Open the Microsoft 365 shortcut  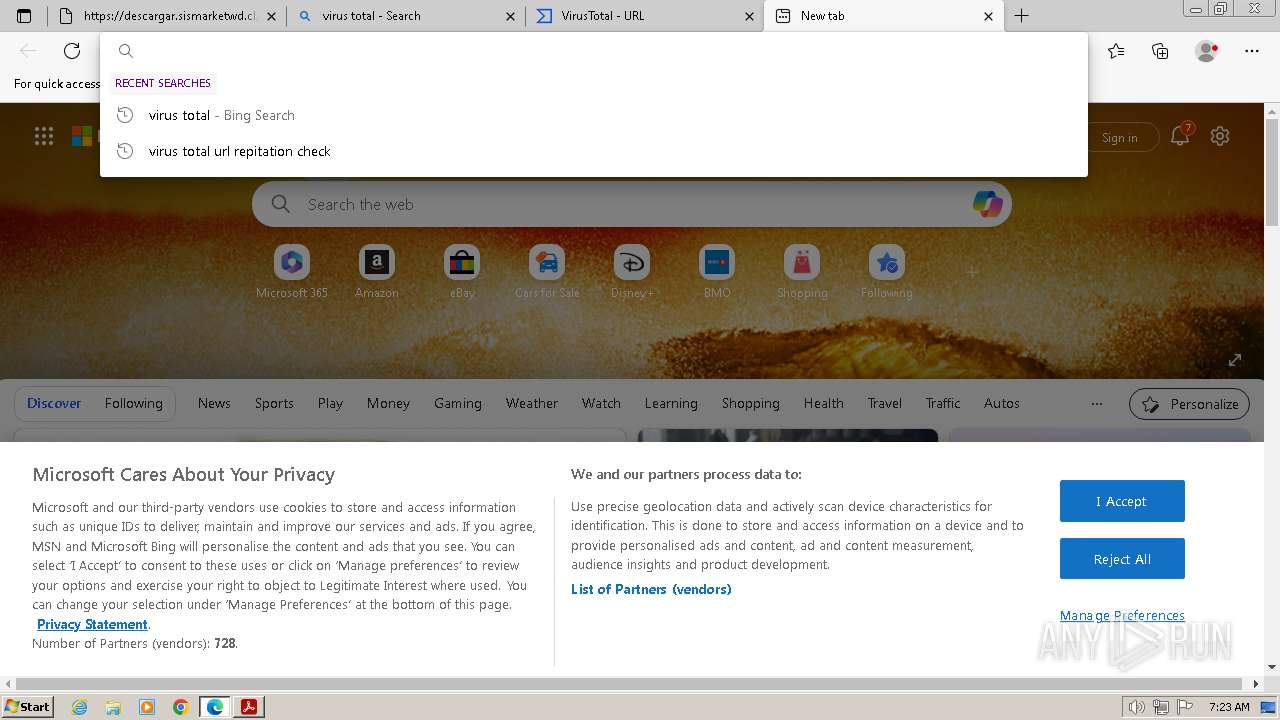point(292,272)
